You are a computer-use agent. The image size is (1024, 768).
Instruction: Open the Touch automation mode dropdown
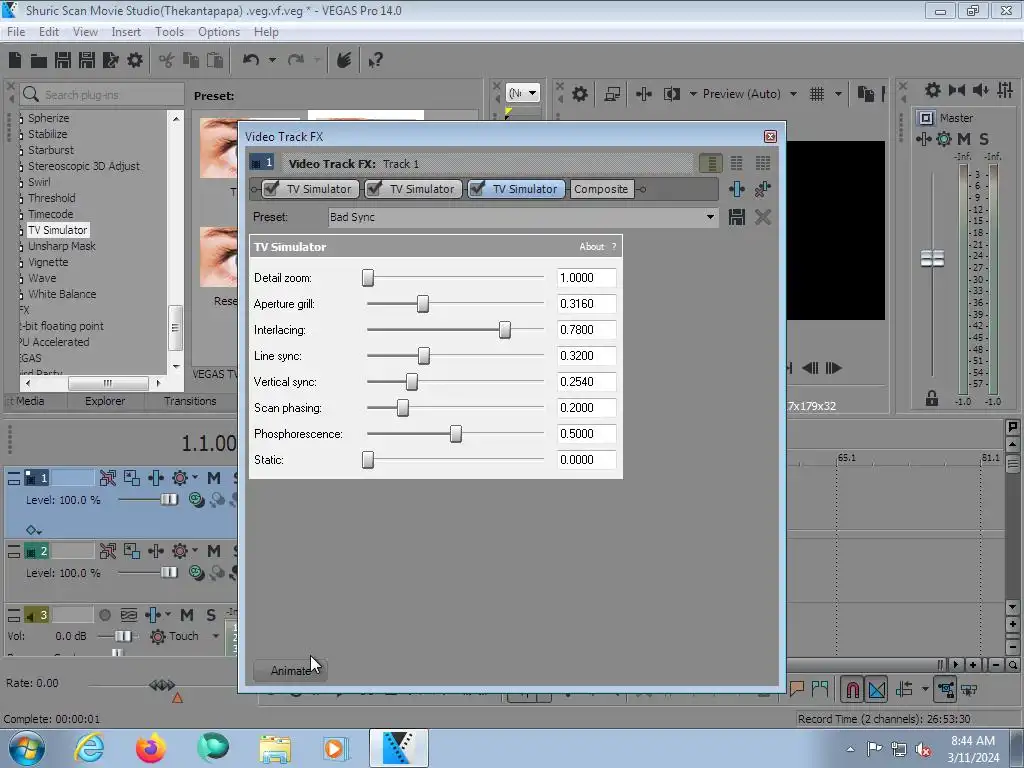(x=216, y=636)
